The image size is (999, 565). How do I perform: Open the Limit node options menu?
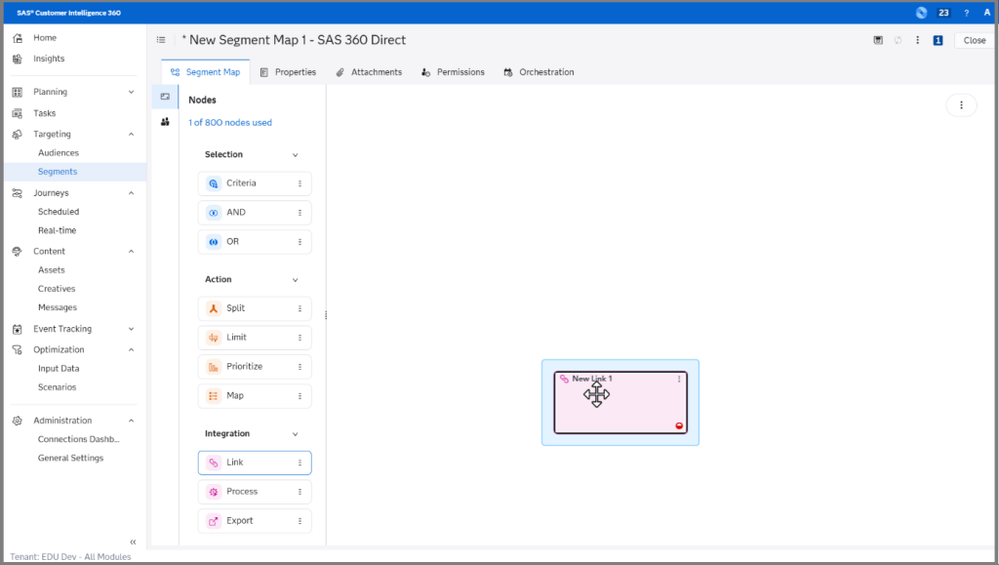click(x=299, y=338)
